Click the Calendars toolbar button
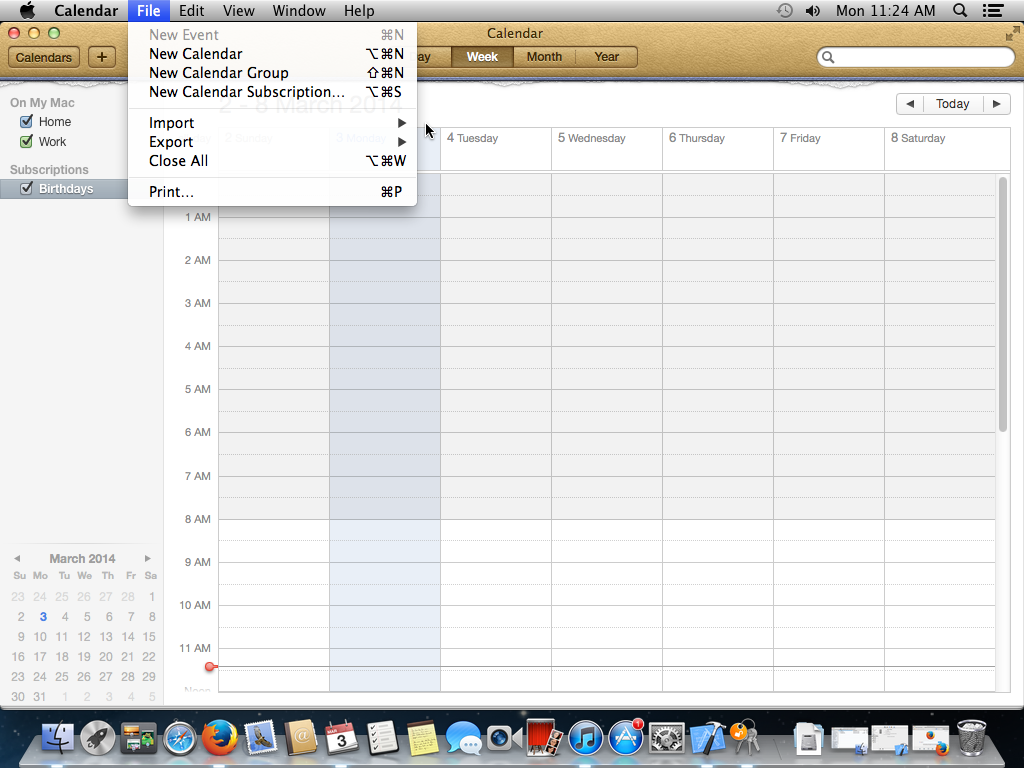This screenshot has height=768, width=1024. 44,57
